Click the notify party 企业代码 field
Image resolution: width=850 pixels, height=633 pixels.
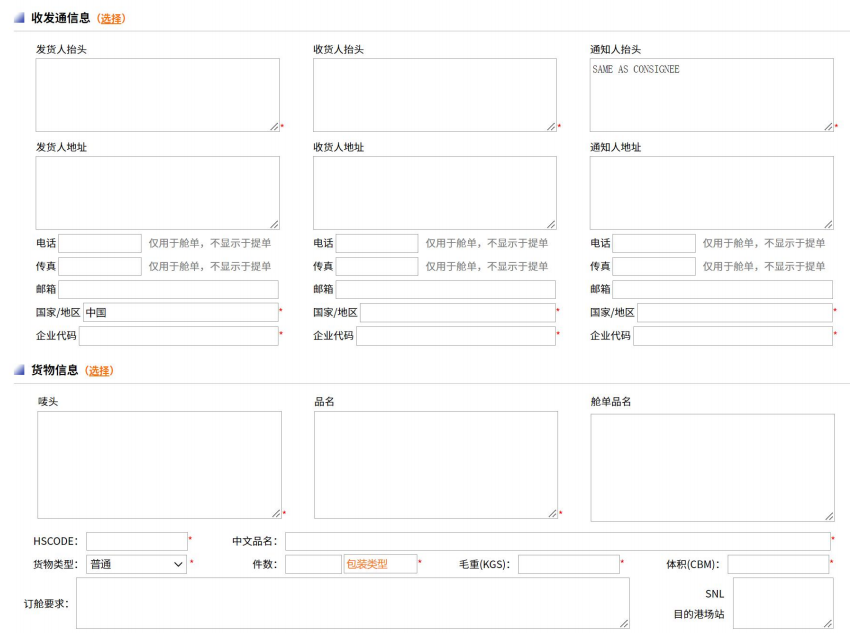[733, 336]
